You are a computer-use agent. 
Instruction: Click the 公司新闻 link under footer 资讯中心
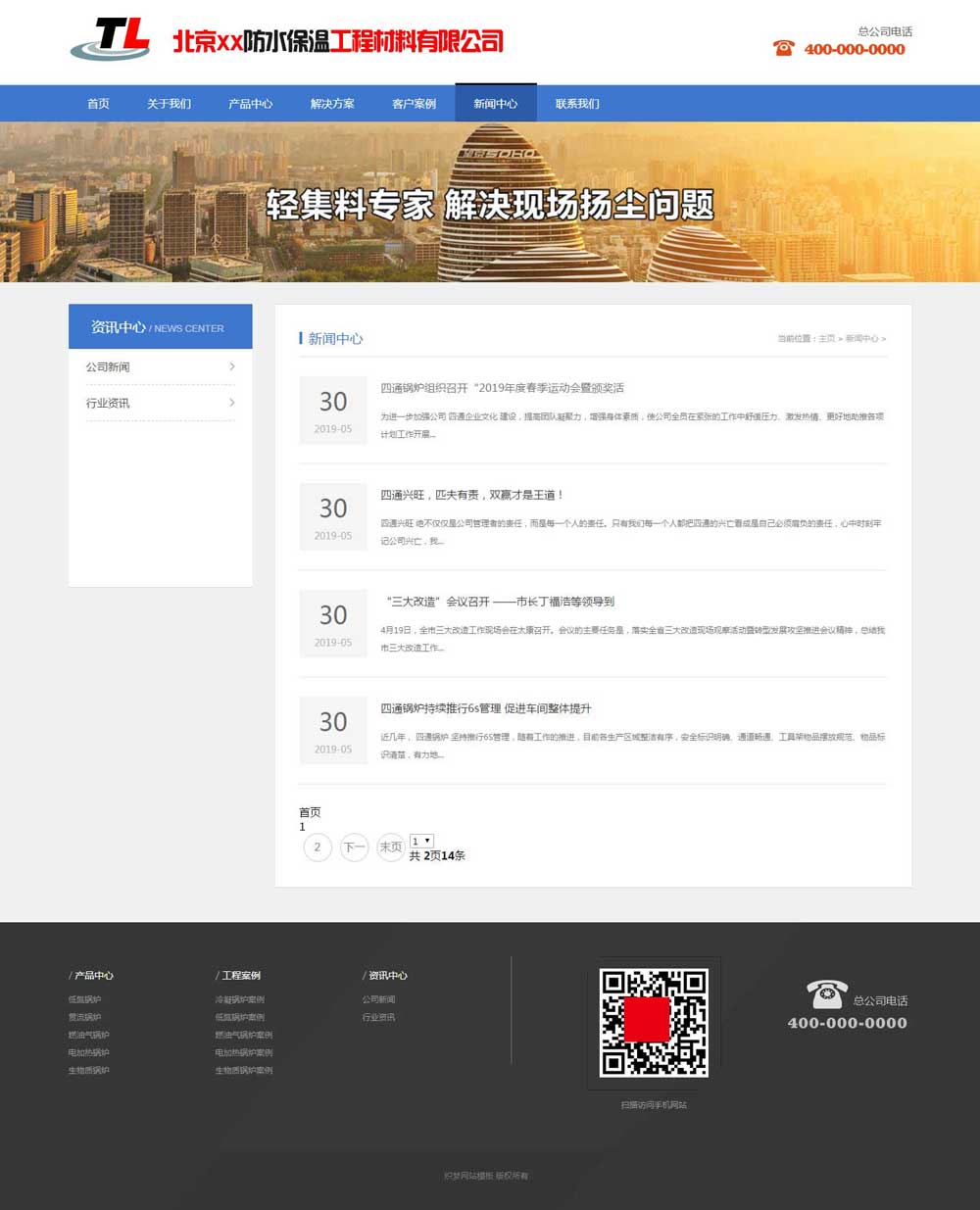point(379,999)
